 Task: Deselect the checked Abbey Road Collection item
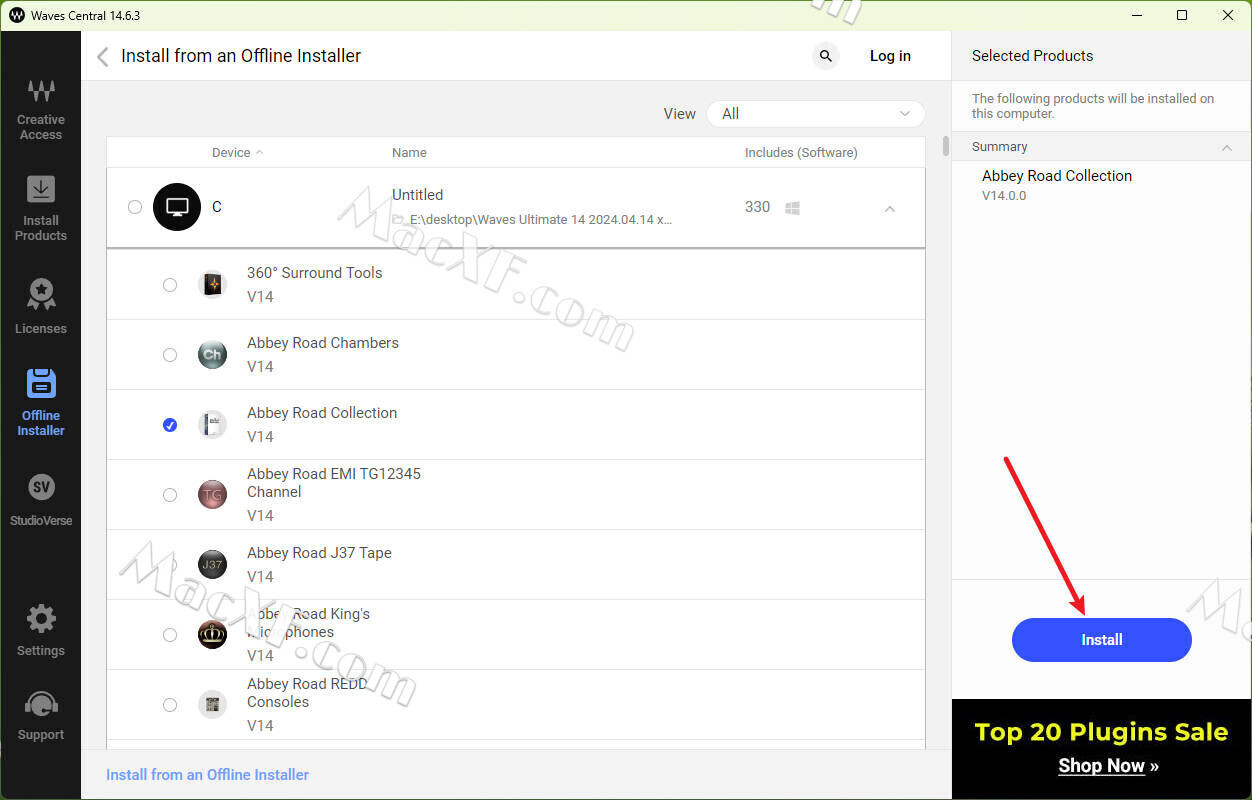tap(170, 425)
